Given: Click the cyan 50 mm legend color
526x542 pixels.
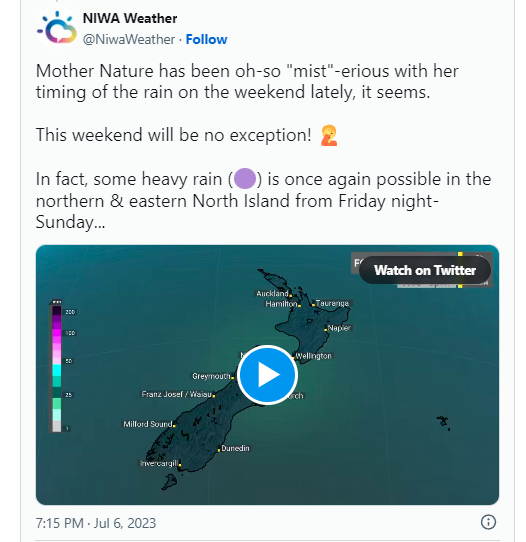Looking at the screenshot, I should coord(57,370).
